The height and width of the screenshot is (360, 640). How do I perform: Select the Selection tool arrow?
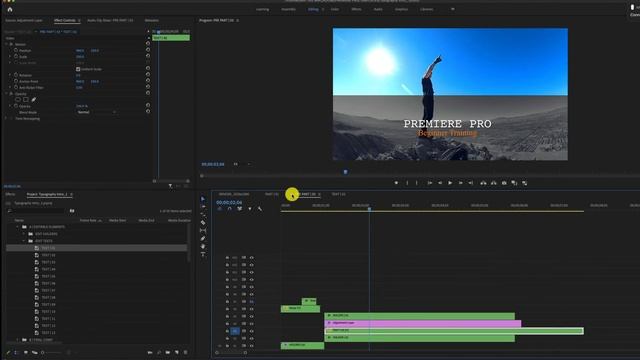coord(203,199)
